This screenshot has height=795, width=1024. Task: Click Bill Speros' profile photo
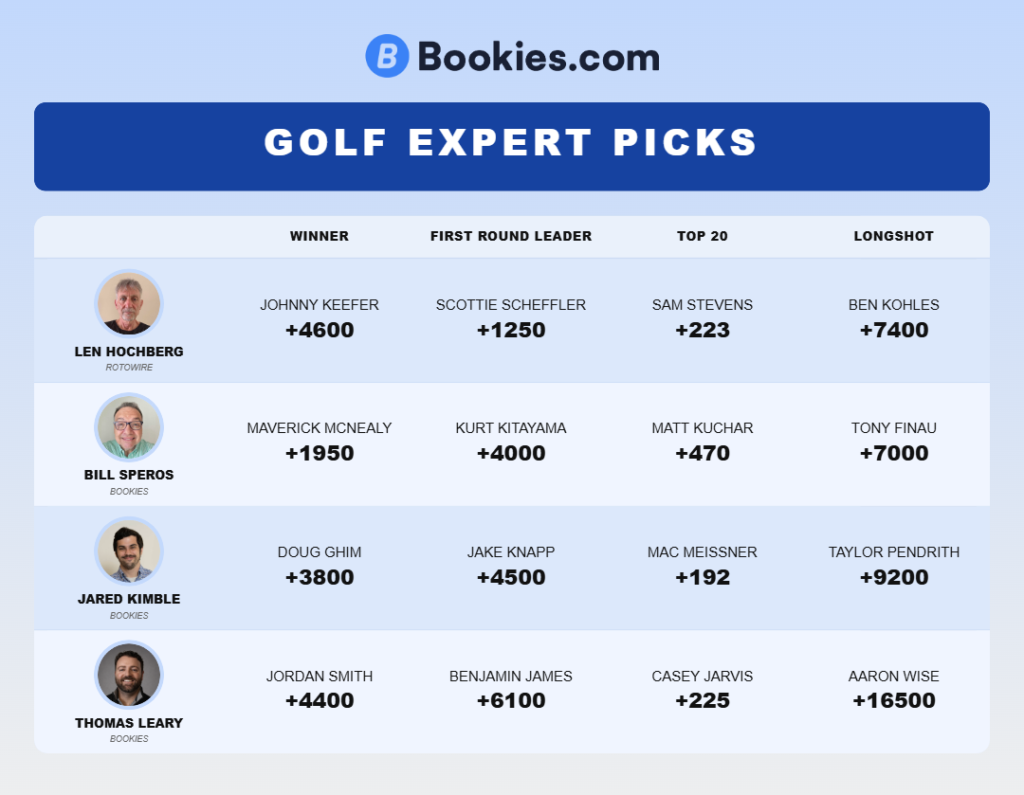[x=129, y=427]
